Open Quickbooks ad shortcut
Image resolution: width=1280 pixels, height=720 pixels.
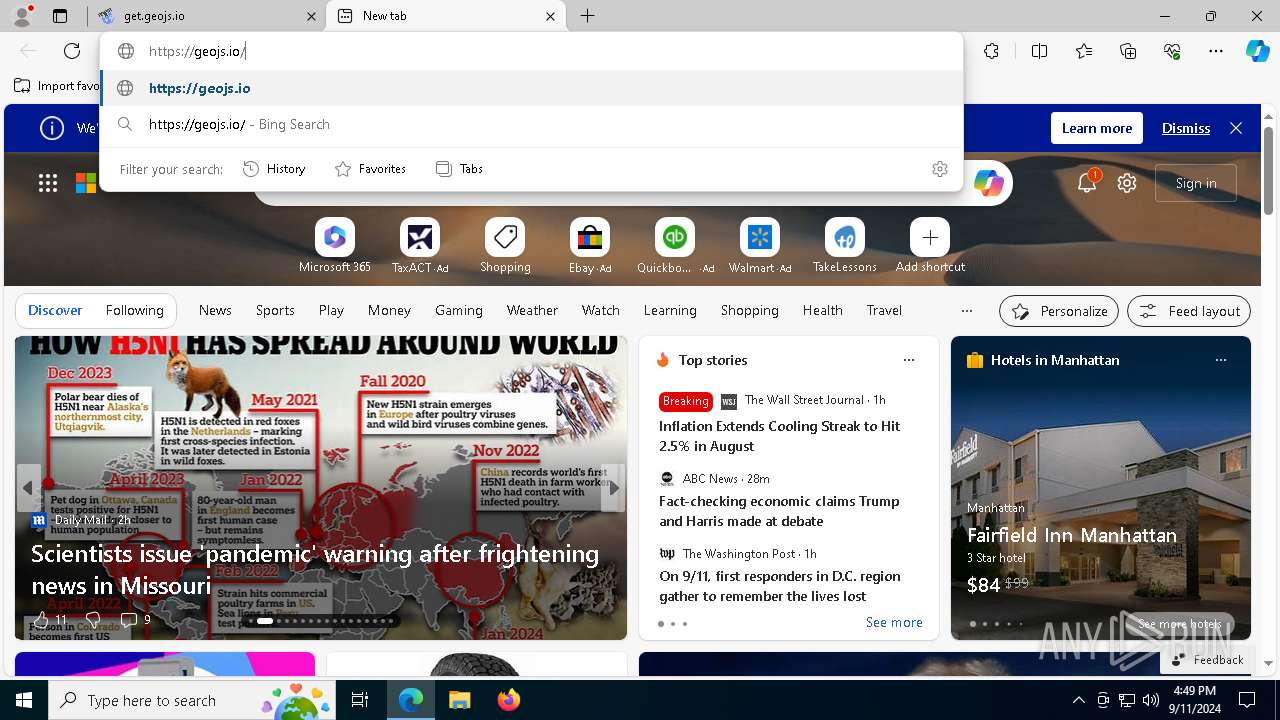pos(675,246)
